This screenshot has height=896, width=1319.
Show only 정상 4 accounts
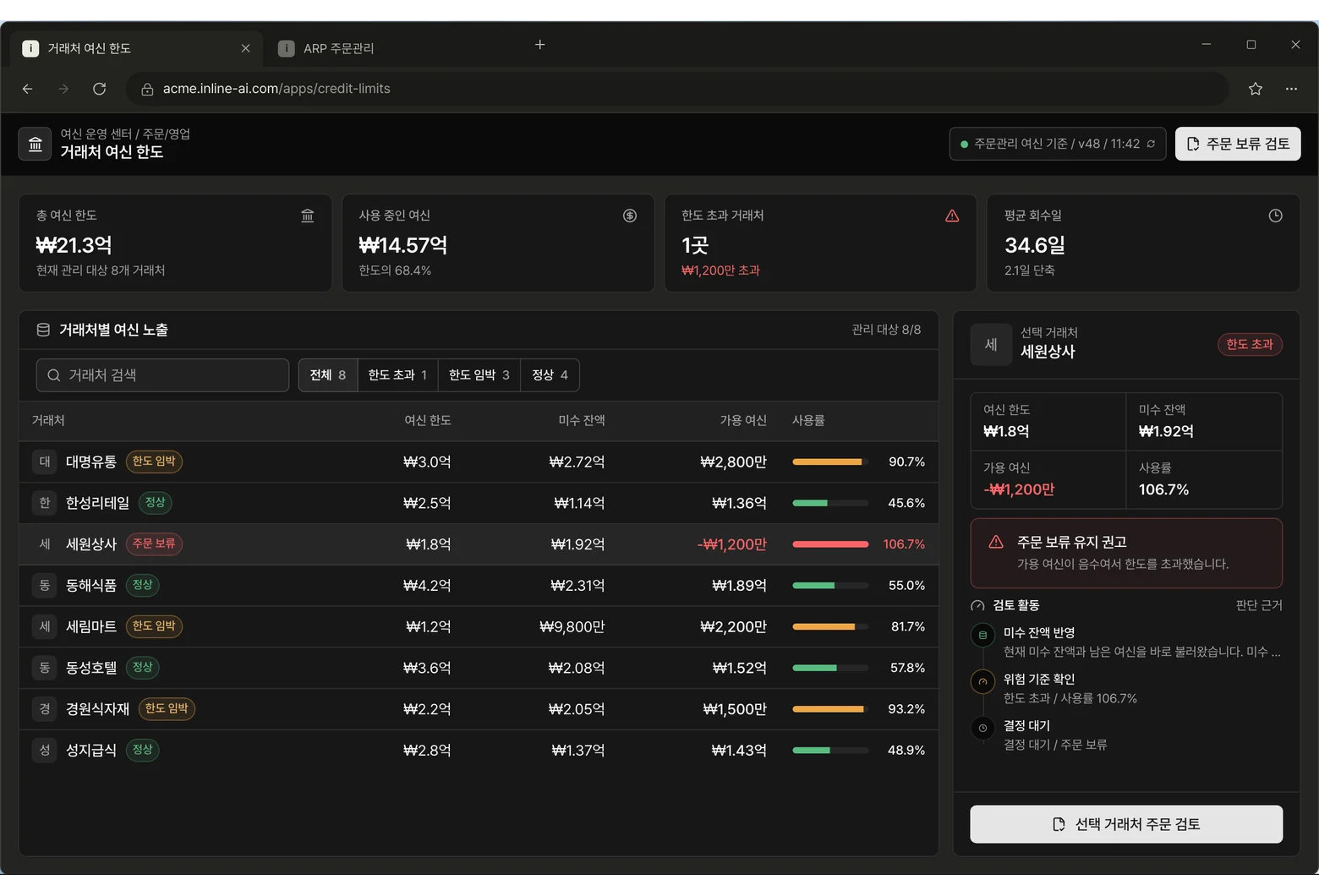click(550, 375)
